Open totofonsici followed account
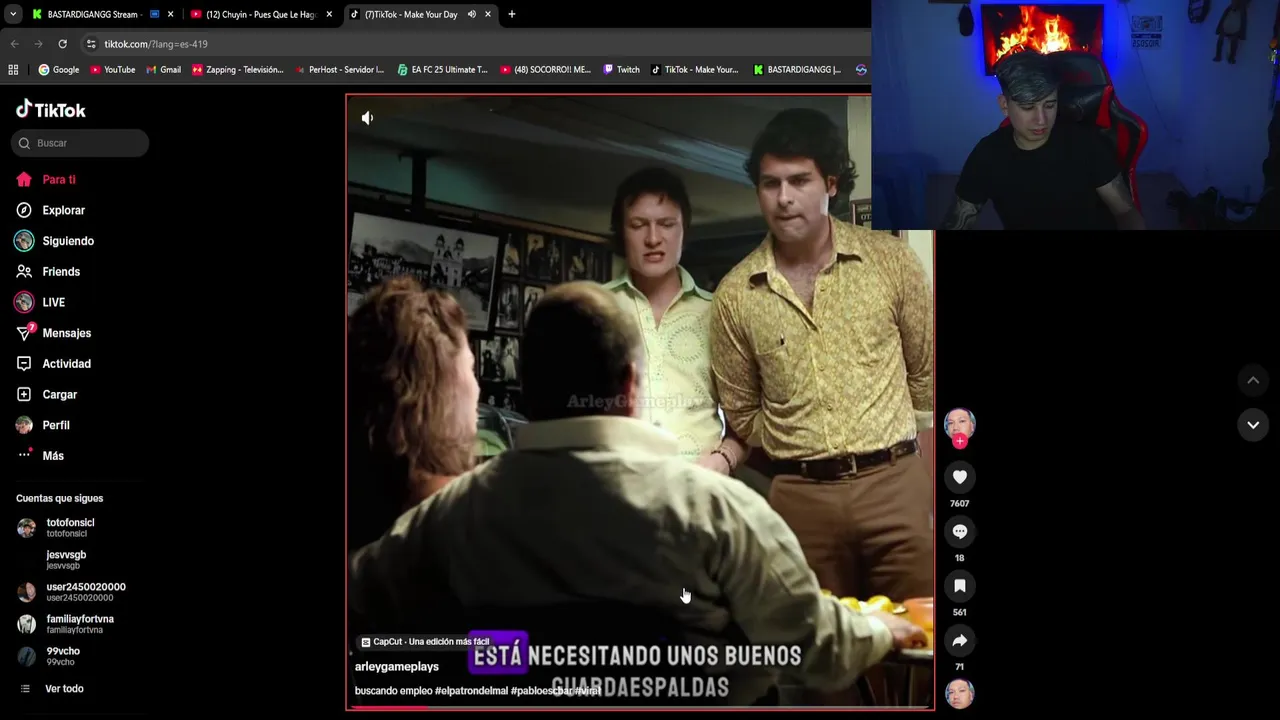Image resolution: width=1280 pixels, height=720 pixels. point(70,528)
